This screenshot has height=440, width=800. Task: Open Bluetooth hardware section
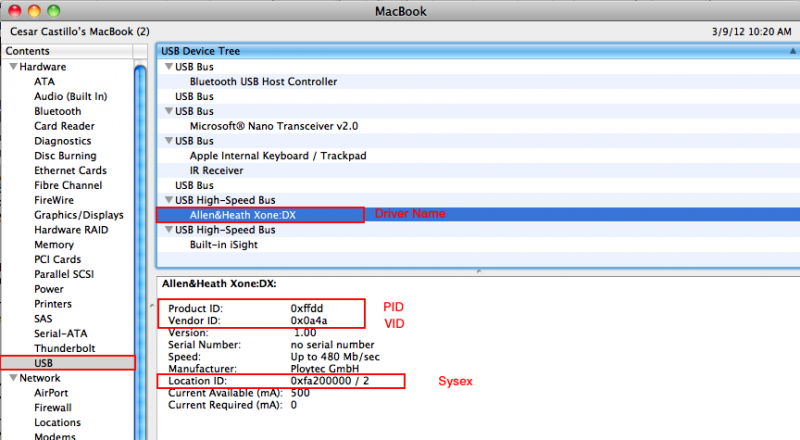(58, 111)
